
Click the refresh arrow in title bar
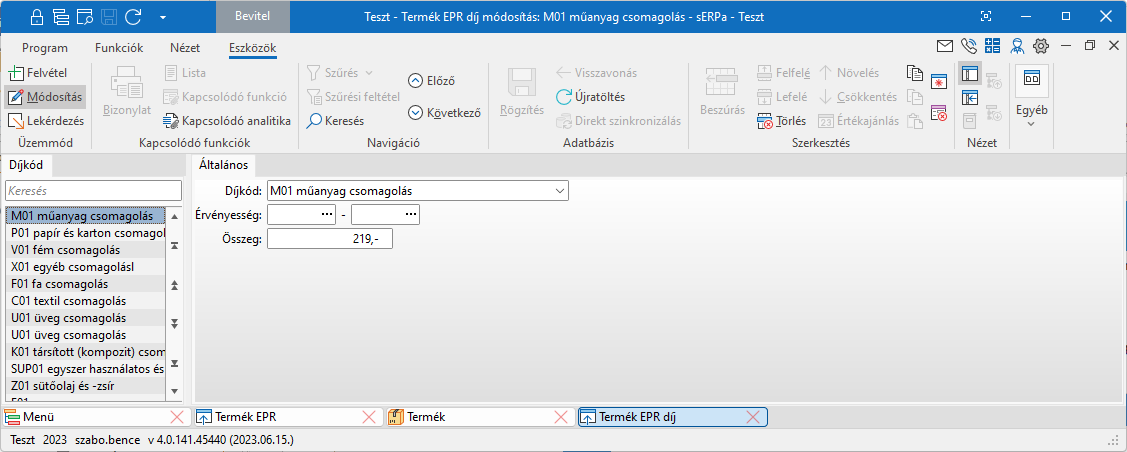[x=132, y=16]
